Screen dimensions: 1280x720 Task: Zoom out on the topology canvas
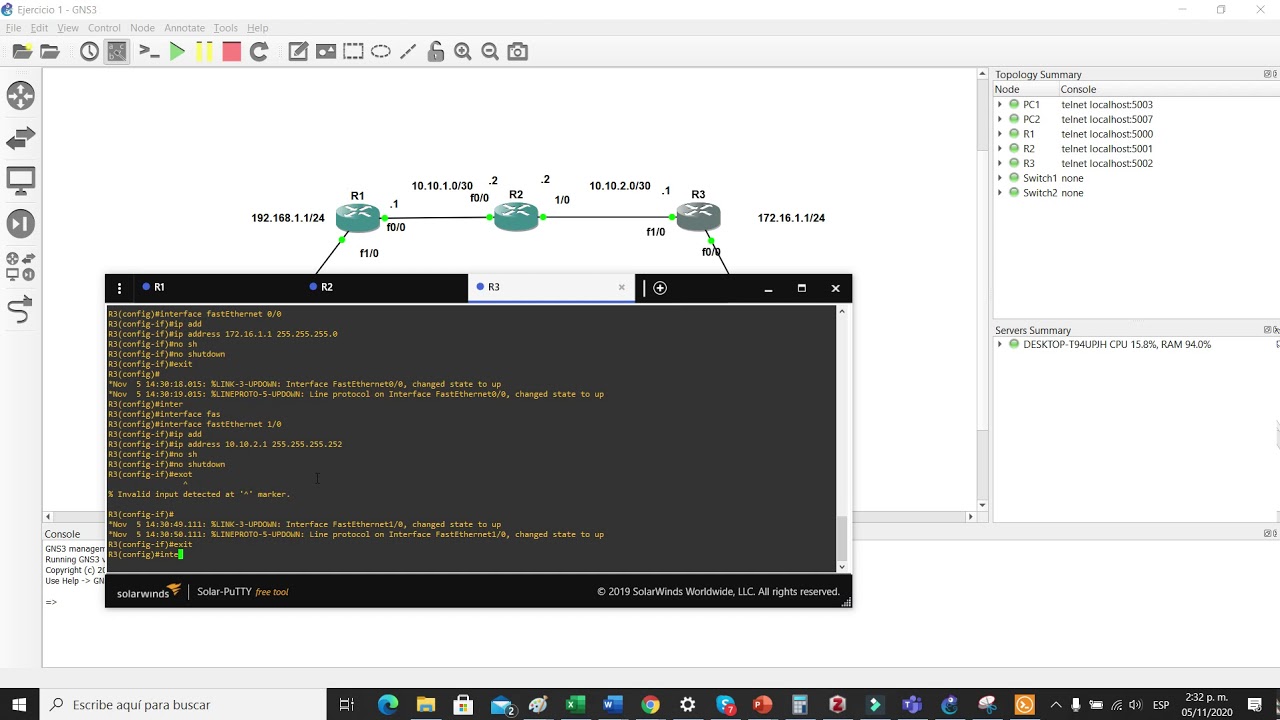point(490,52)
